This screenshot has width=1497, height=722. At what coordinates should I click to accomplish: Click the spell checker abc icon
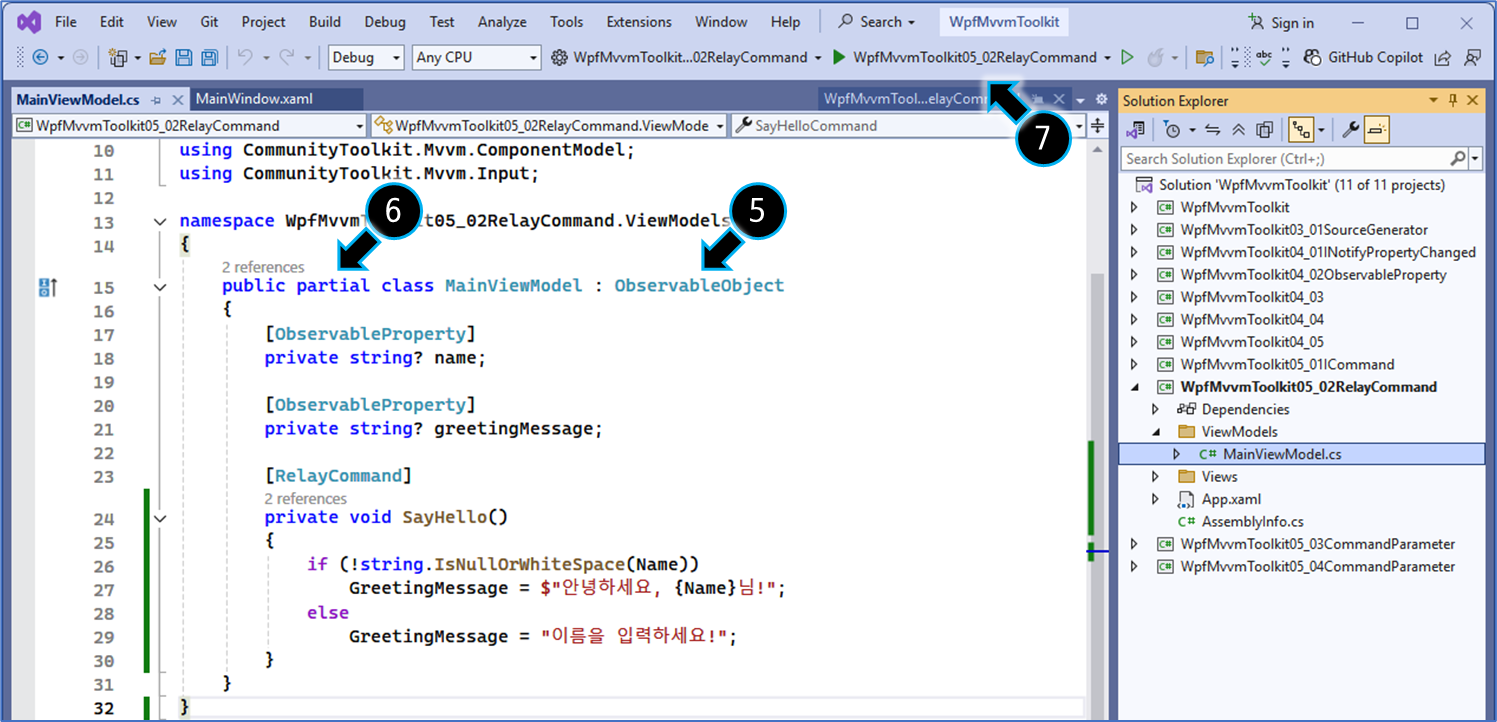(1264, 58)
